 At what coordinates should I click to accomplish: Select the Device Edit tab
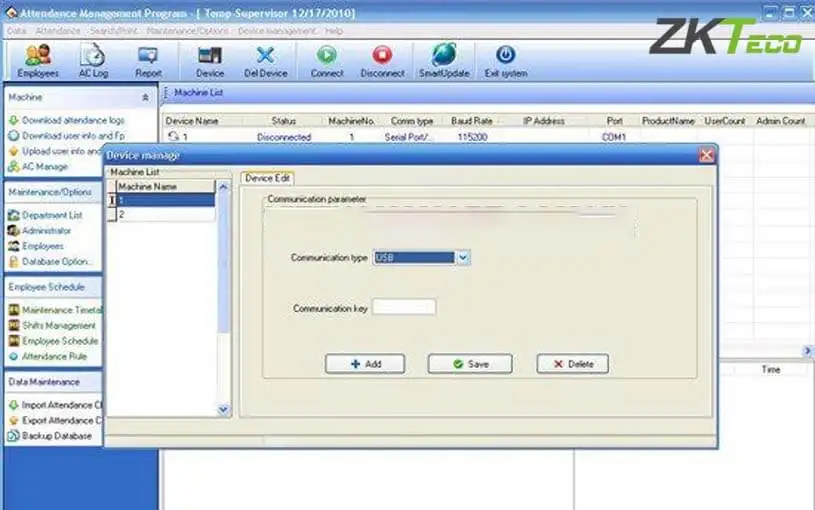click(x=267, y=178)
